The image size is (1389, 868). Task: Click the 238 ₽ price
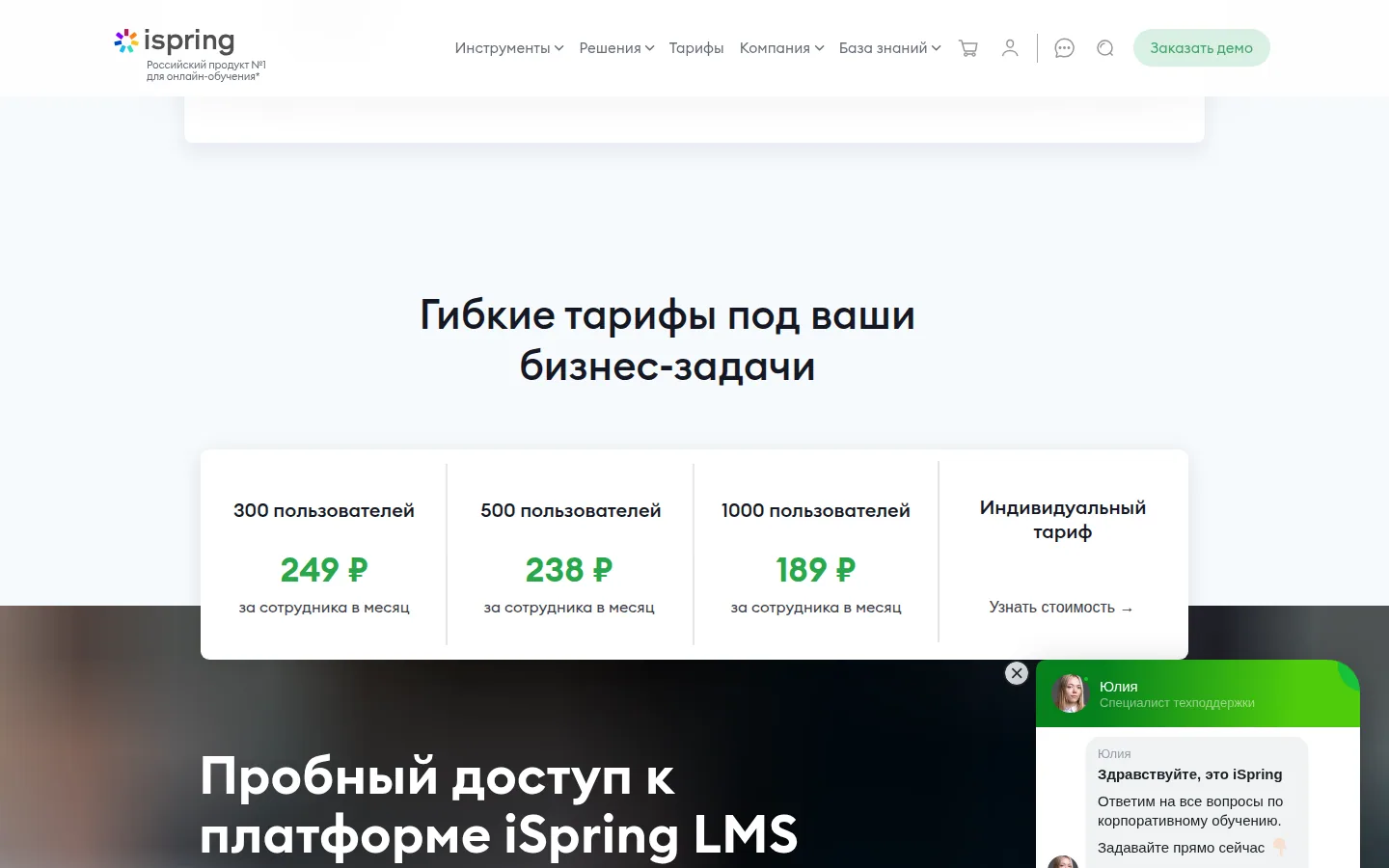[569, 570]
